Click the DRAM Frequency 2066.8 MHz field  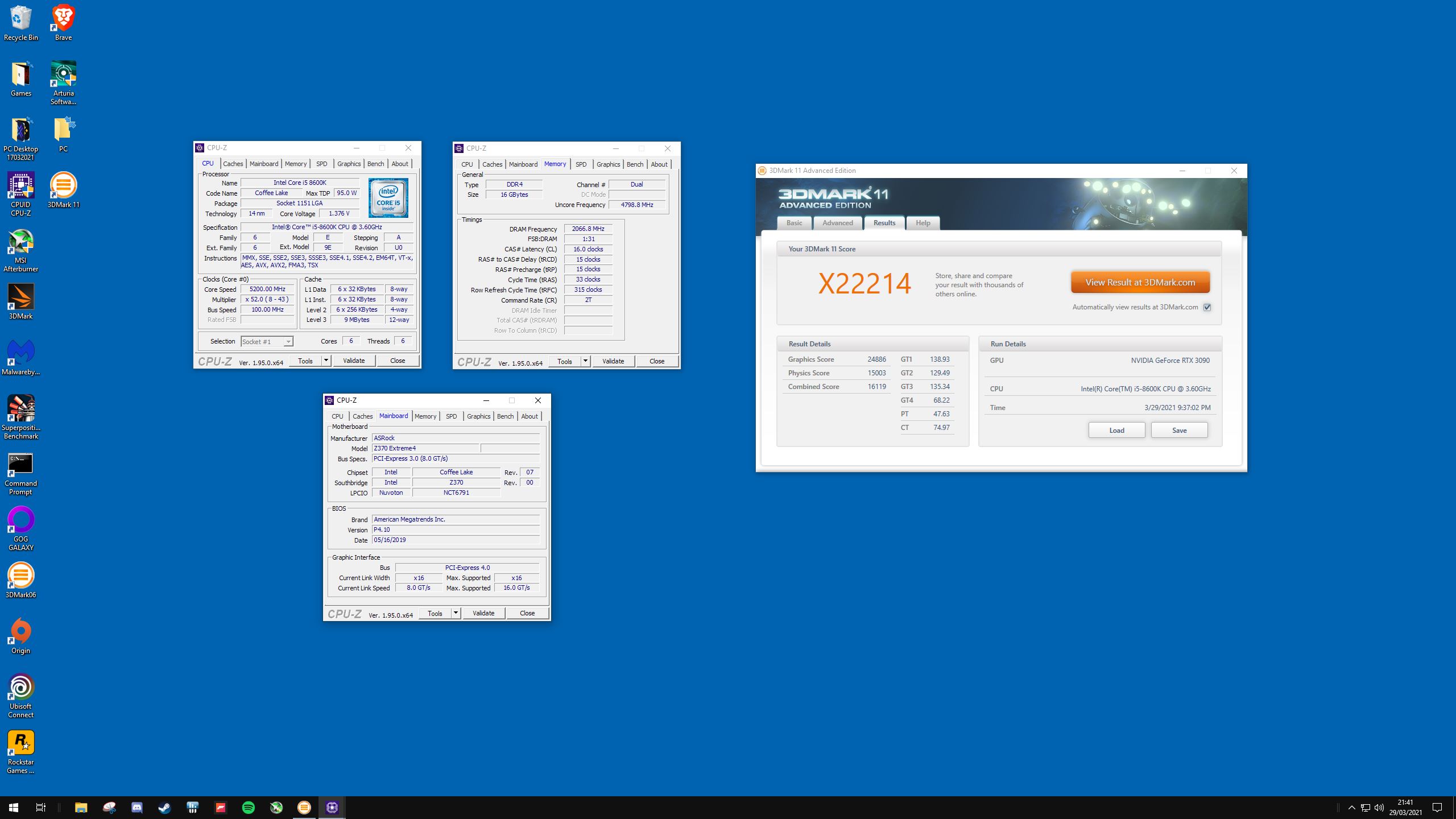588,229
